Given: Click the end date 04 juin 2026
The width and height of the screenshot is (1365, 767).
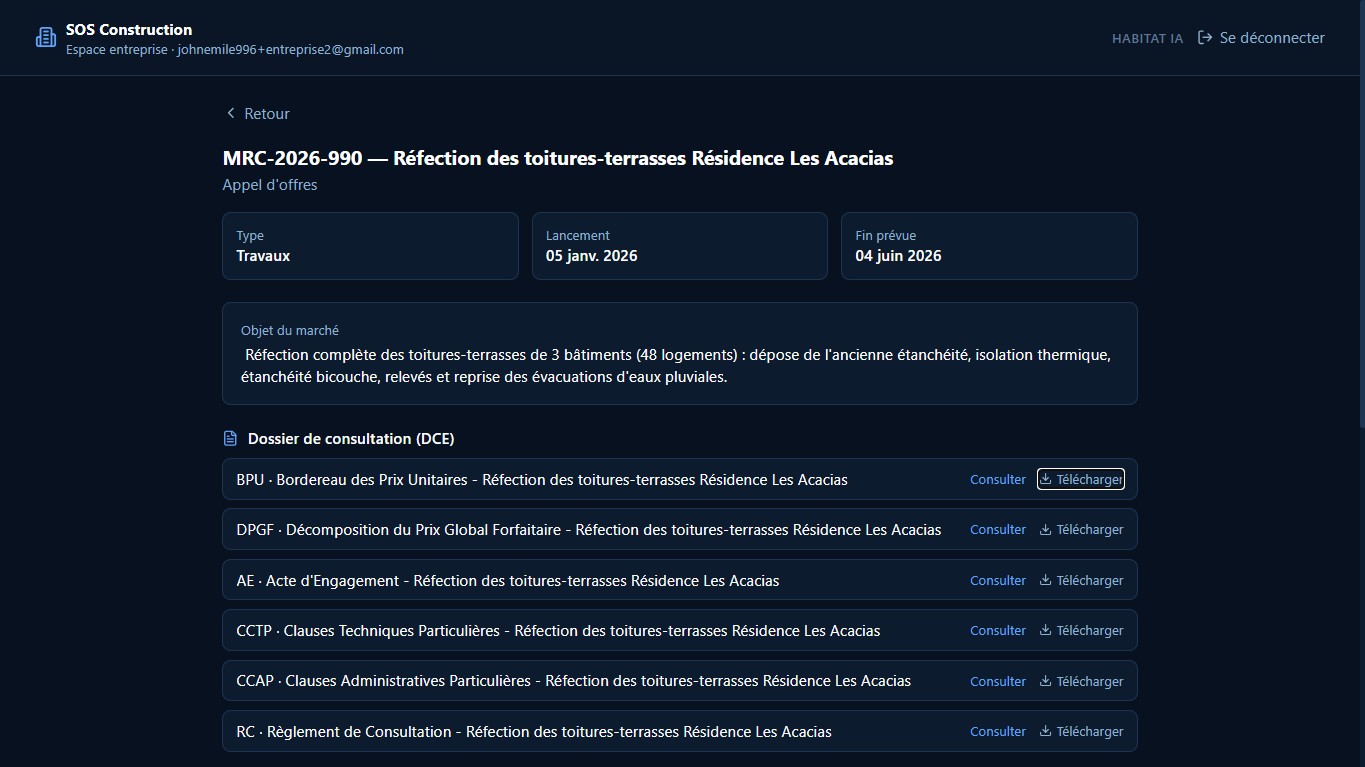Looking at the screenshot, I should click(898, 255).
